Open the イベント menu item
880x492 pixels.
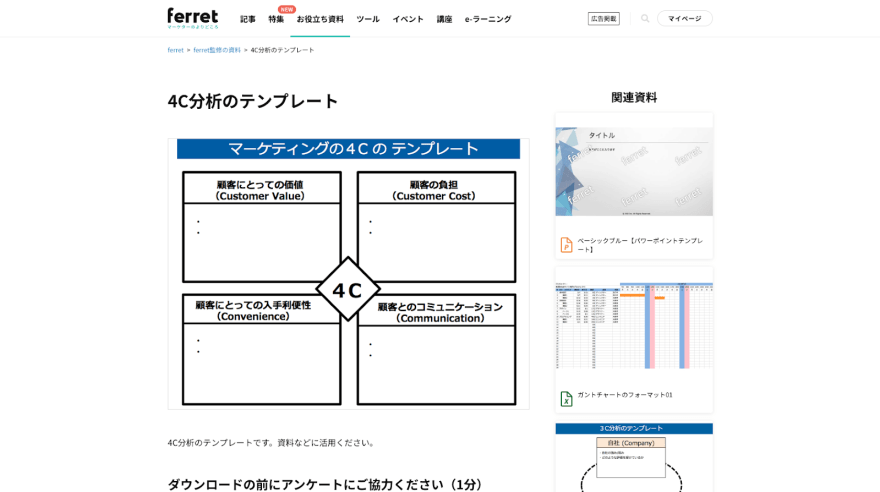pyautogui.click(x=408, y=19)
